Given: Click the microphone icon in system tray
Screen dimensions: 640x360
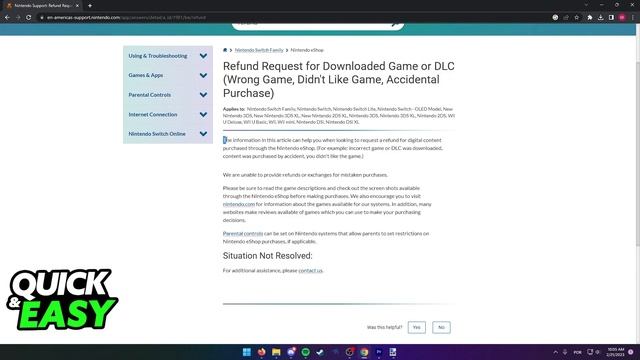Looking at the screenshot, I should (565, 352).
